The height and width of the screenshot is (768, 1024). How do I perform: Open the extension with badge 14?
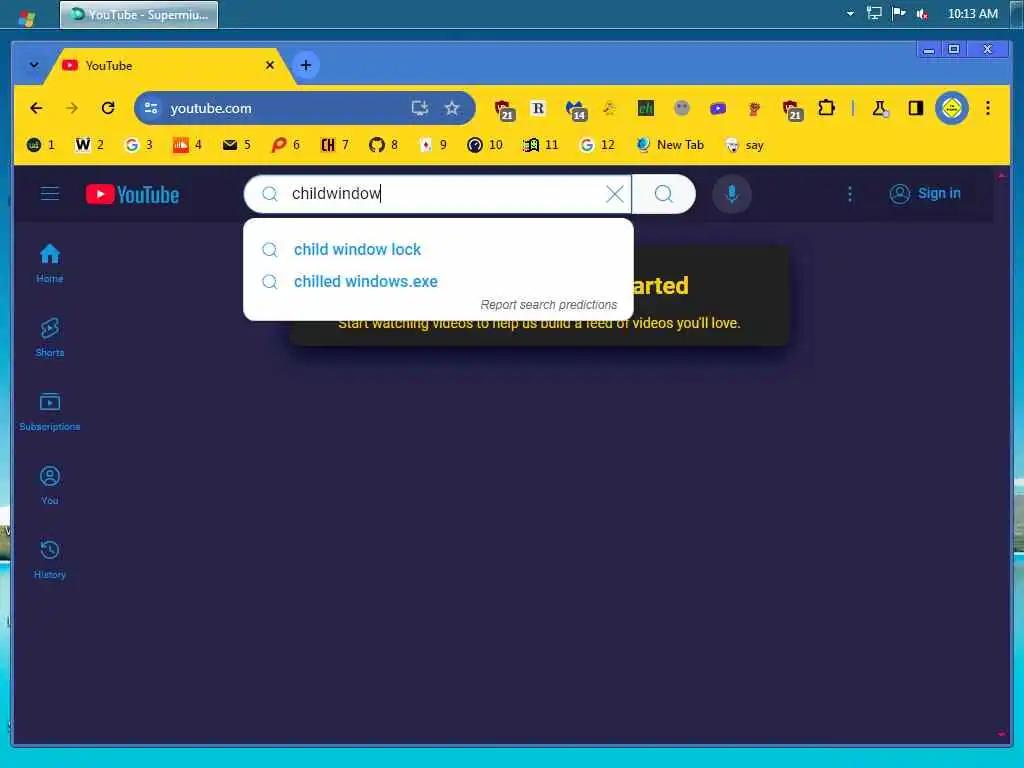coord(576,110)
